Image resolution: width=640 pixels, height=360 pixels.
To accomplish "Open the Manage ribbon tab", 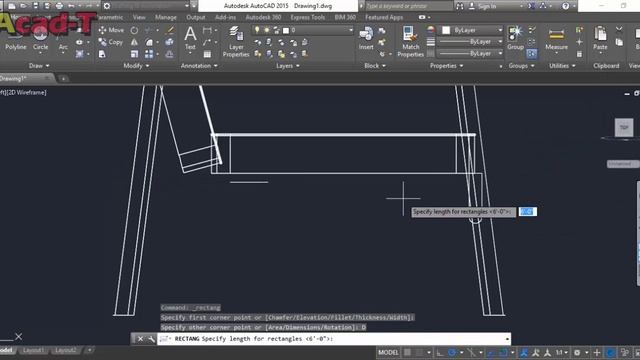I will (x=166, y=18).
